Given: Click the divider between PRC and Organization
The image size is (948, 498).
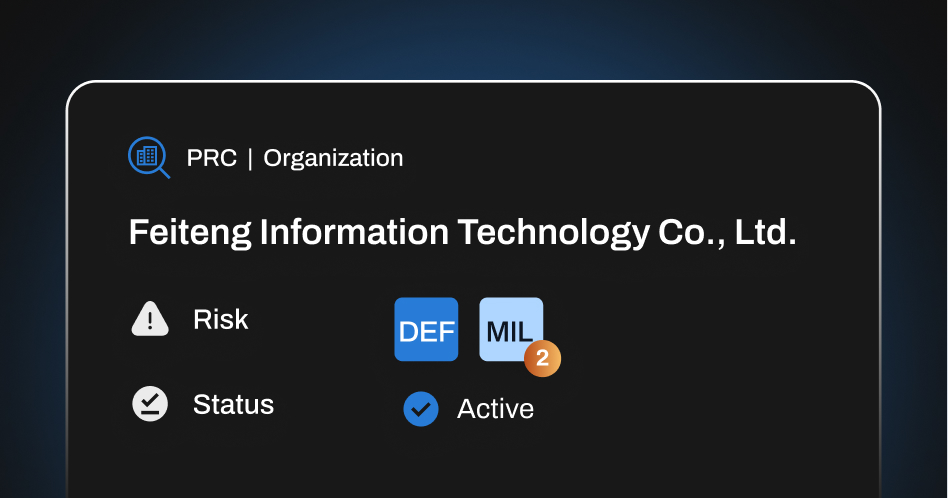Looking at the screenshot, I should click(250, 159).
